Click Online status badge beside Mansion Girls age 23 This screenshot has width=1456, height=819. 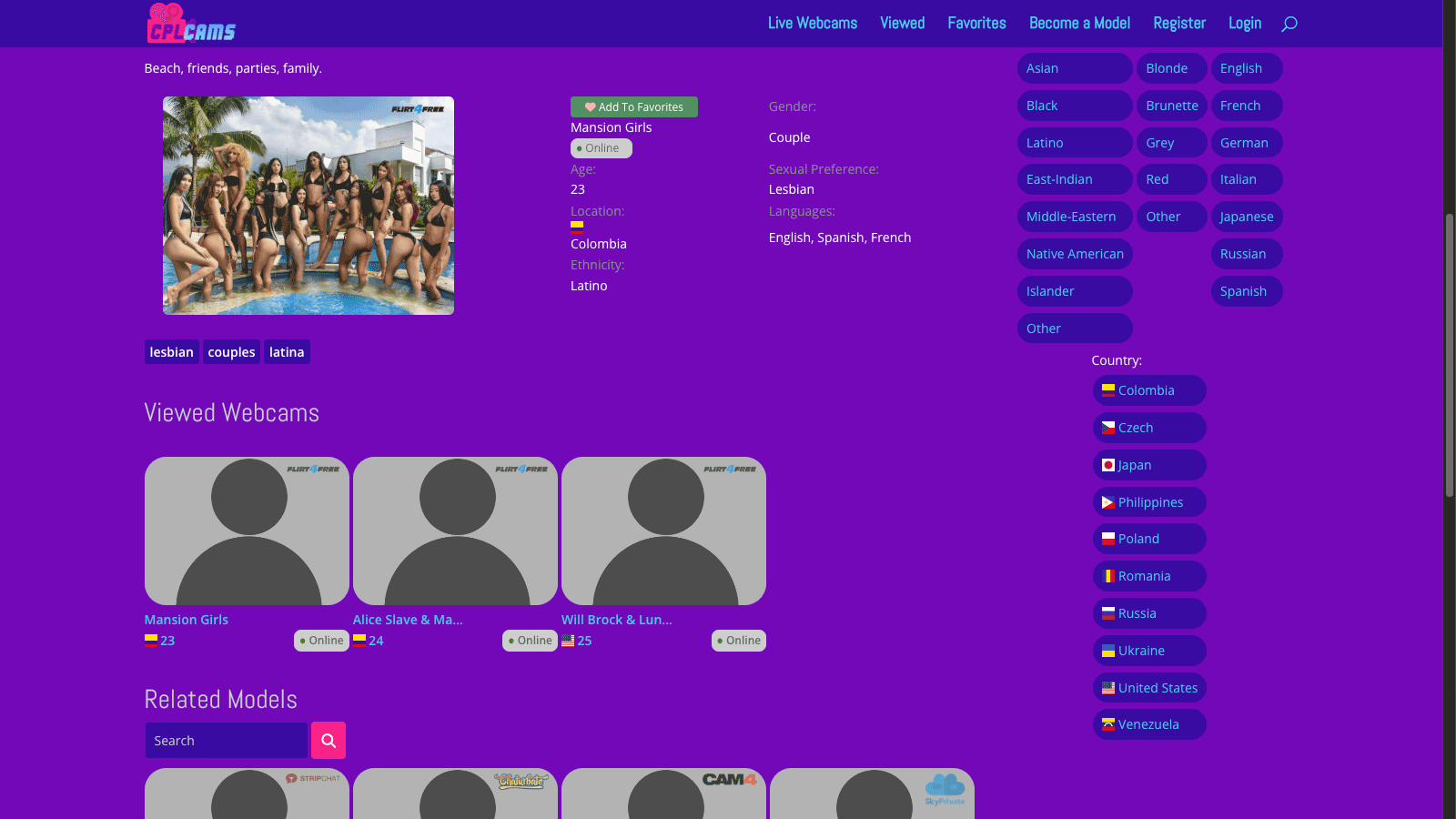pos(321,641)
